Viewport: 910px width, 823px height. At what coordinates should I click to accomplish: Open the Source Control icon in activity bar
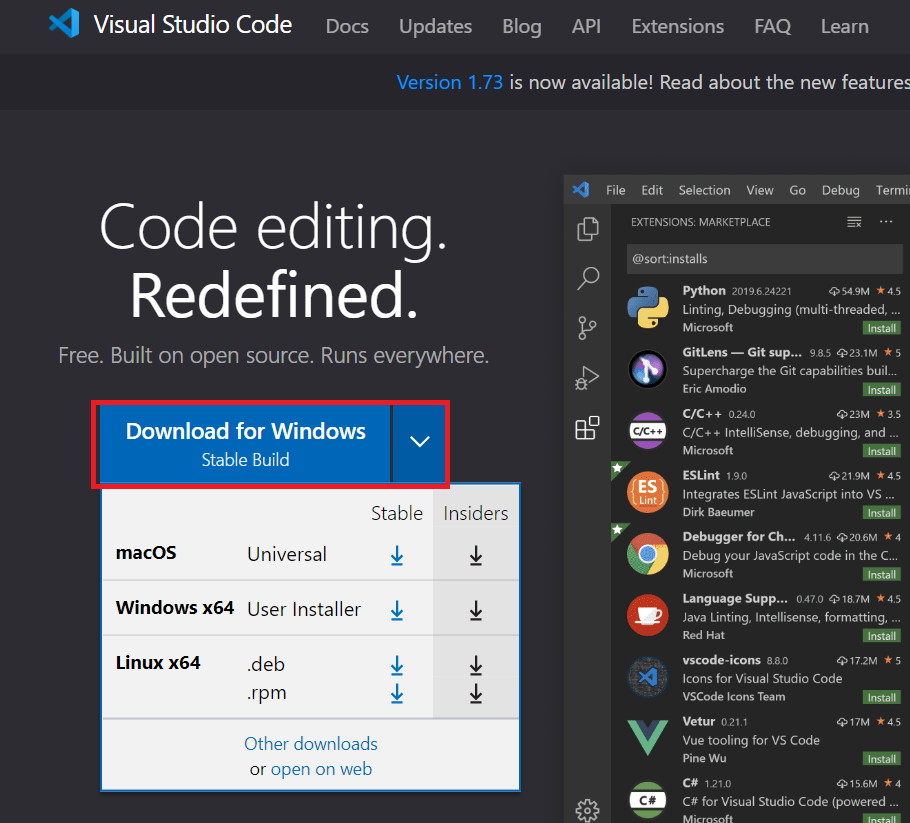(587, 328)
